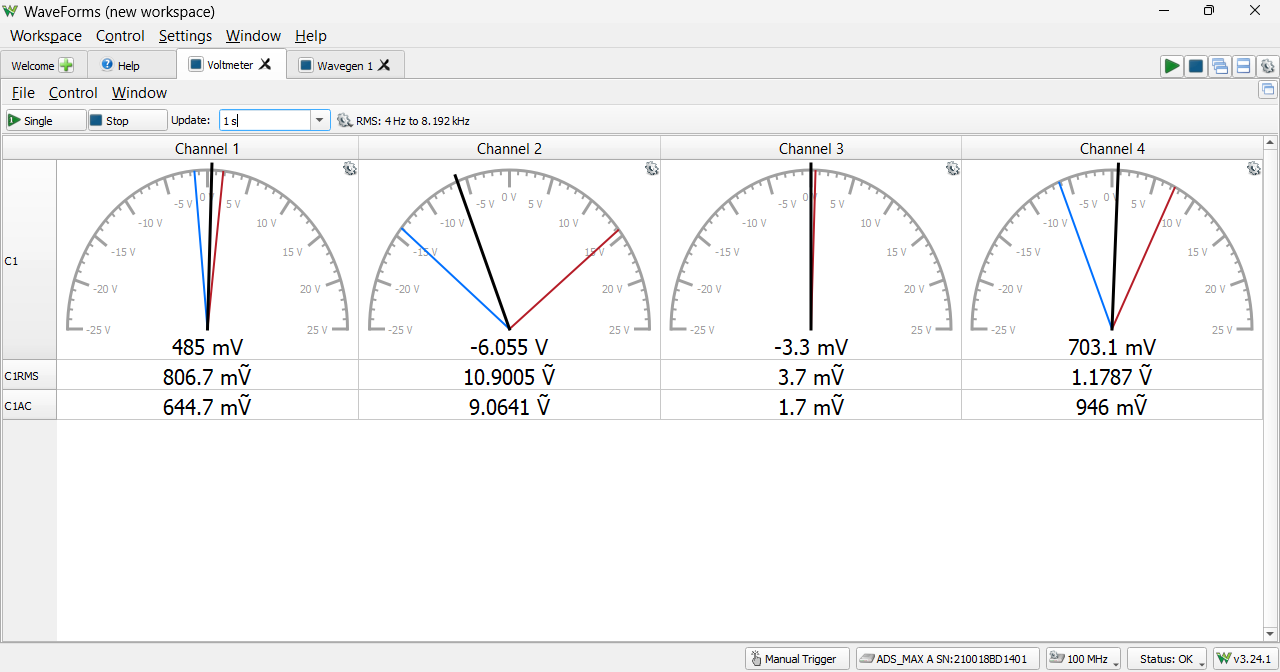Click the Manual Trigger button in status bar
This screenshot has width=1280, height=672.
click(797, 659)
